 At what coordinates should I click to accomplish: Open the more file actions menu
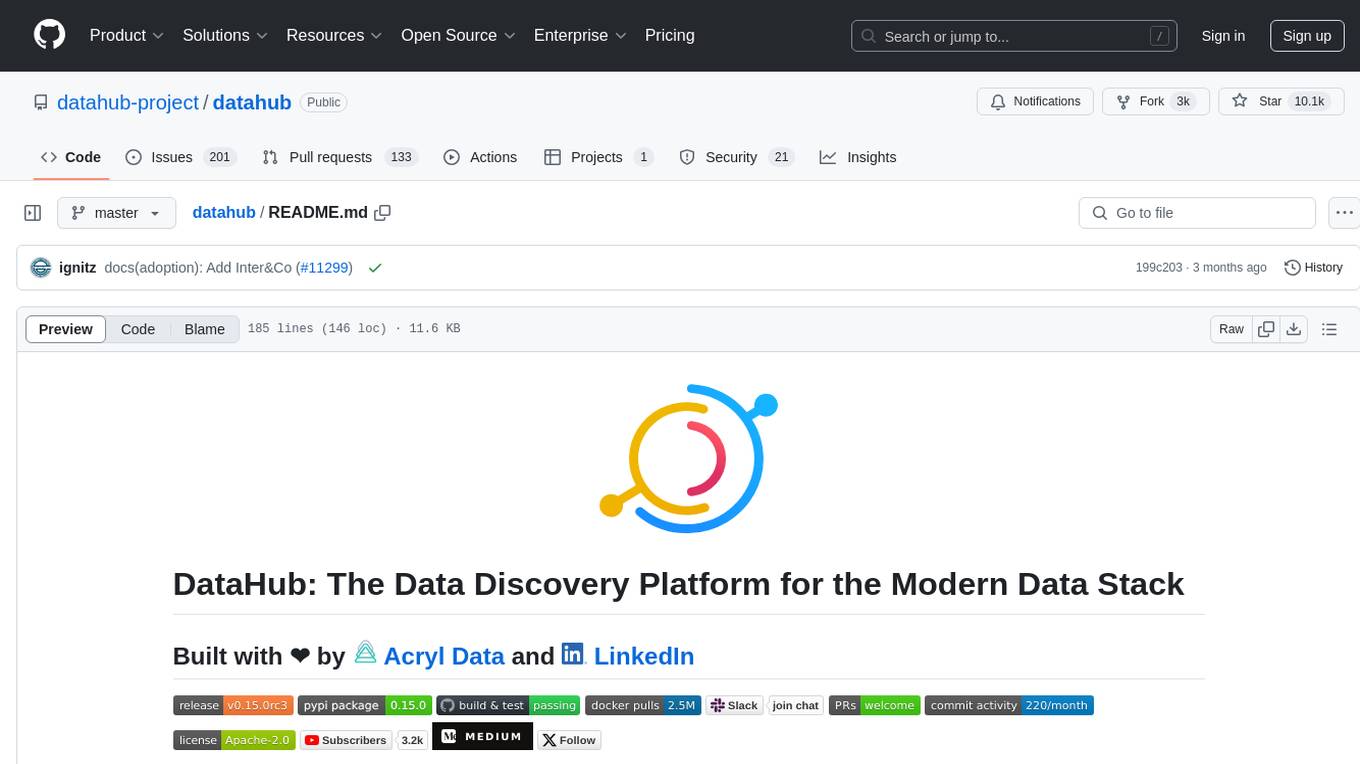tap(1344, 213)
